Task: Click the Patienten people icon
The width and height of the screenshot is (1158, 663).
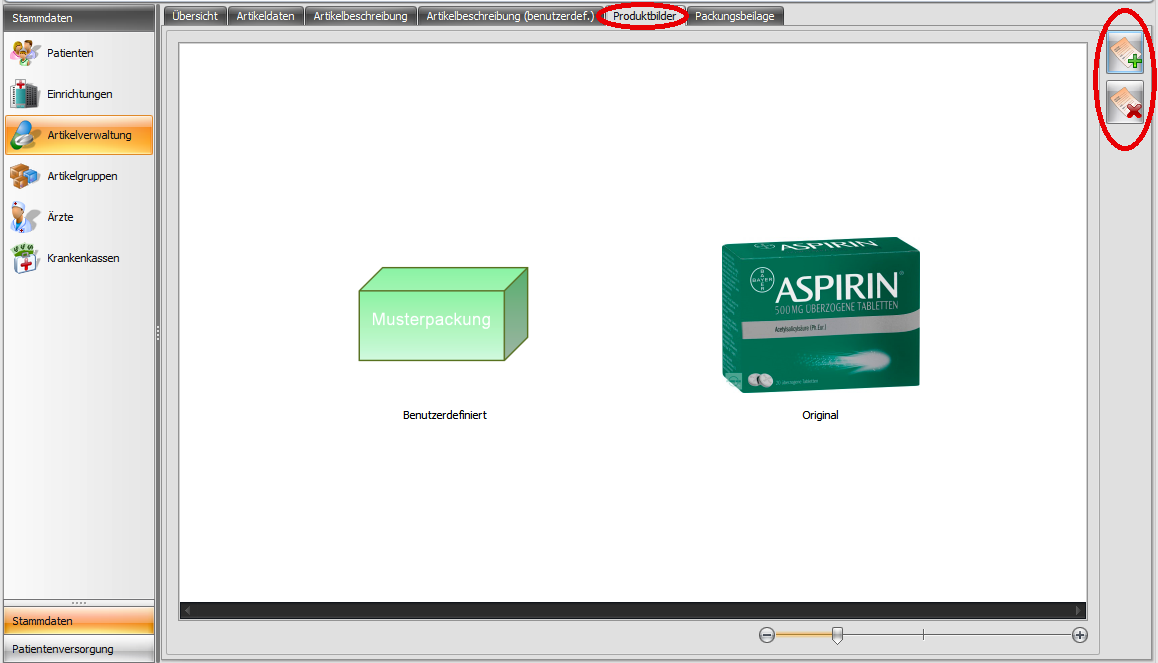Action: [24, 53]
